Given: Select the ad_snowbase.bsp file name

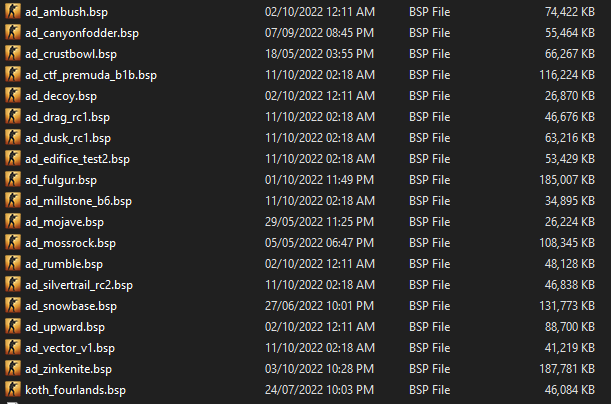Looking at the screenshot, I should pyautogui.click(x=71, y=307).
